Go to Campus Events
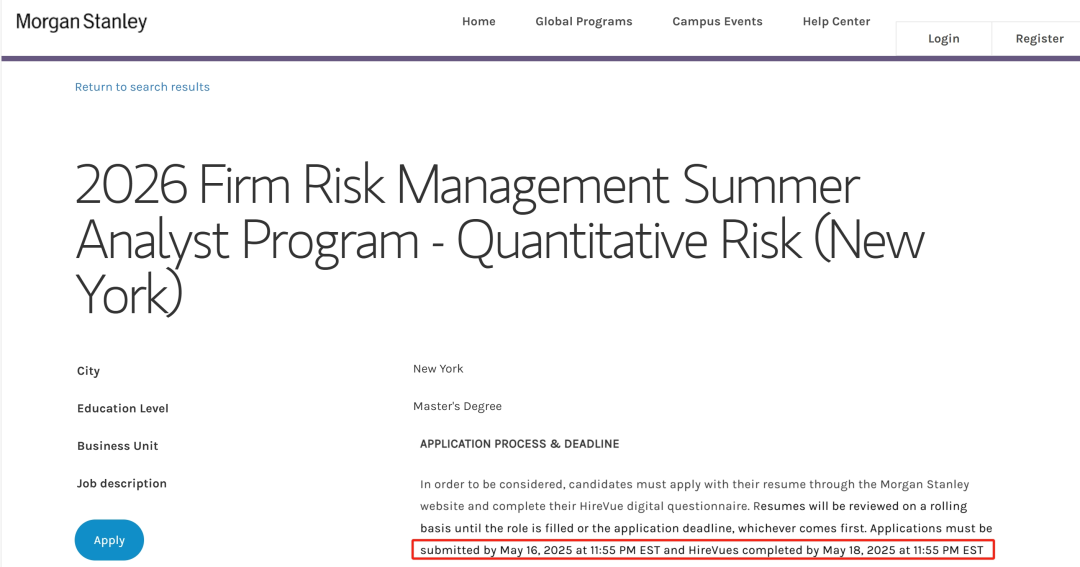The image size is (1080, 567). 717,21
